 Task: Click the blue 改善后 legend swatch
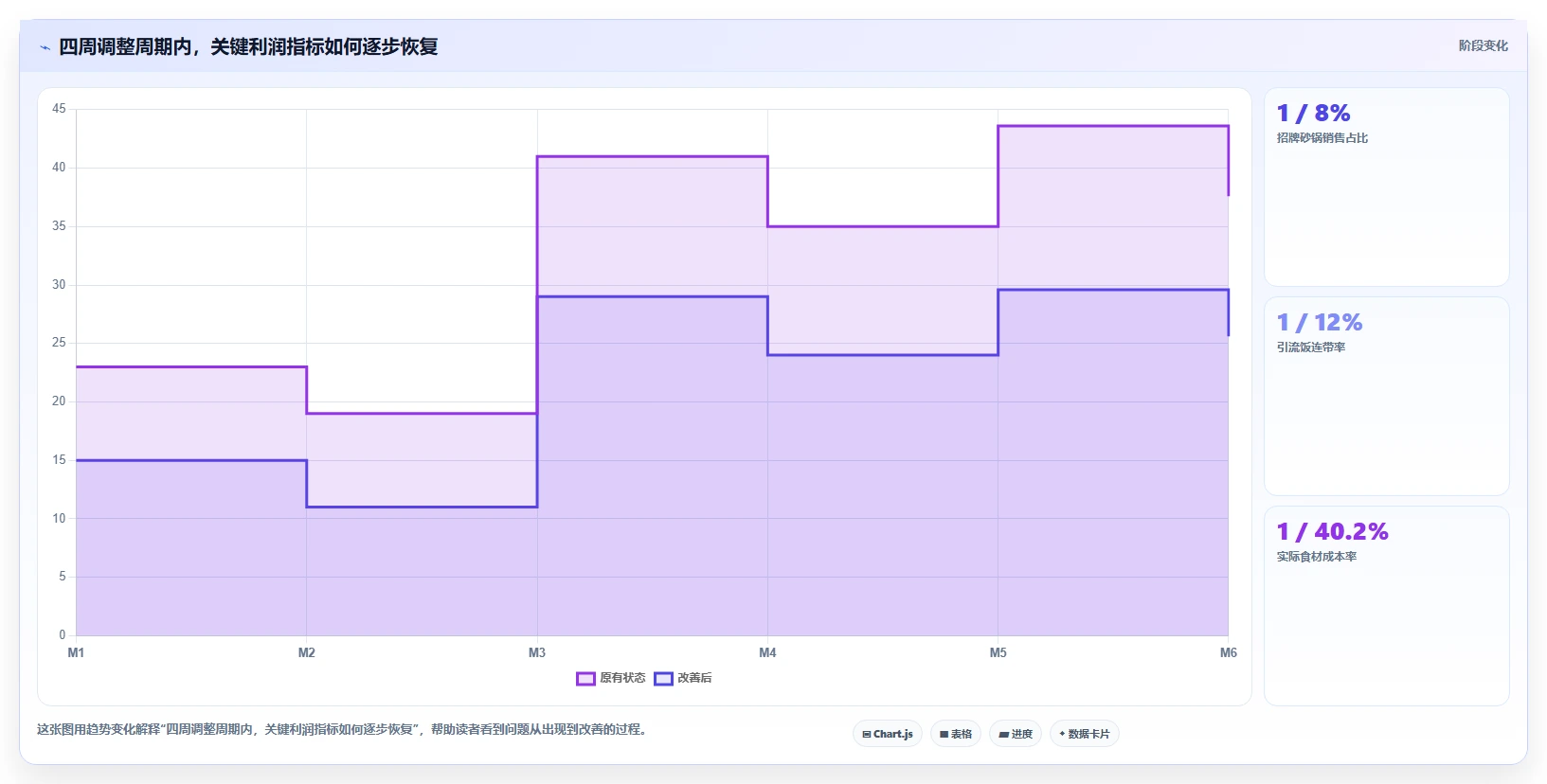pyautogui.click(x=663, y=678)
